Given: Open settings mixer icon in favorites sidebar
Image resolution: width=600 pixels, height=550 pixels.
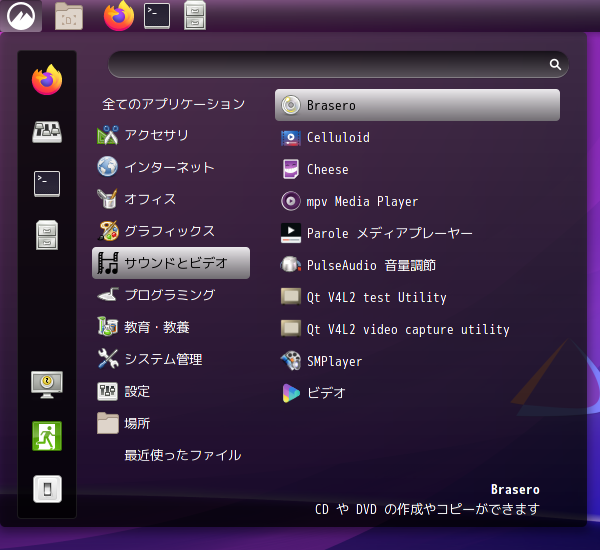Looking at the screenshot, I should coord(47,132).
